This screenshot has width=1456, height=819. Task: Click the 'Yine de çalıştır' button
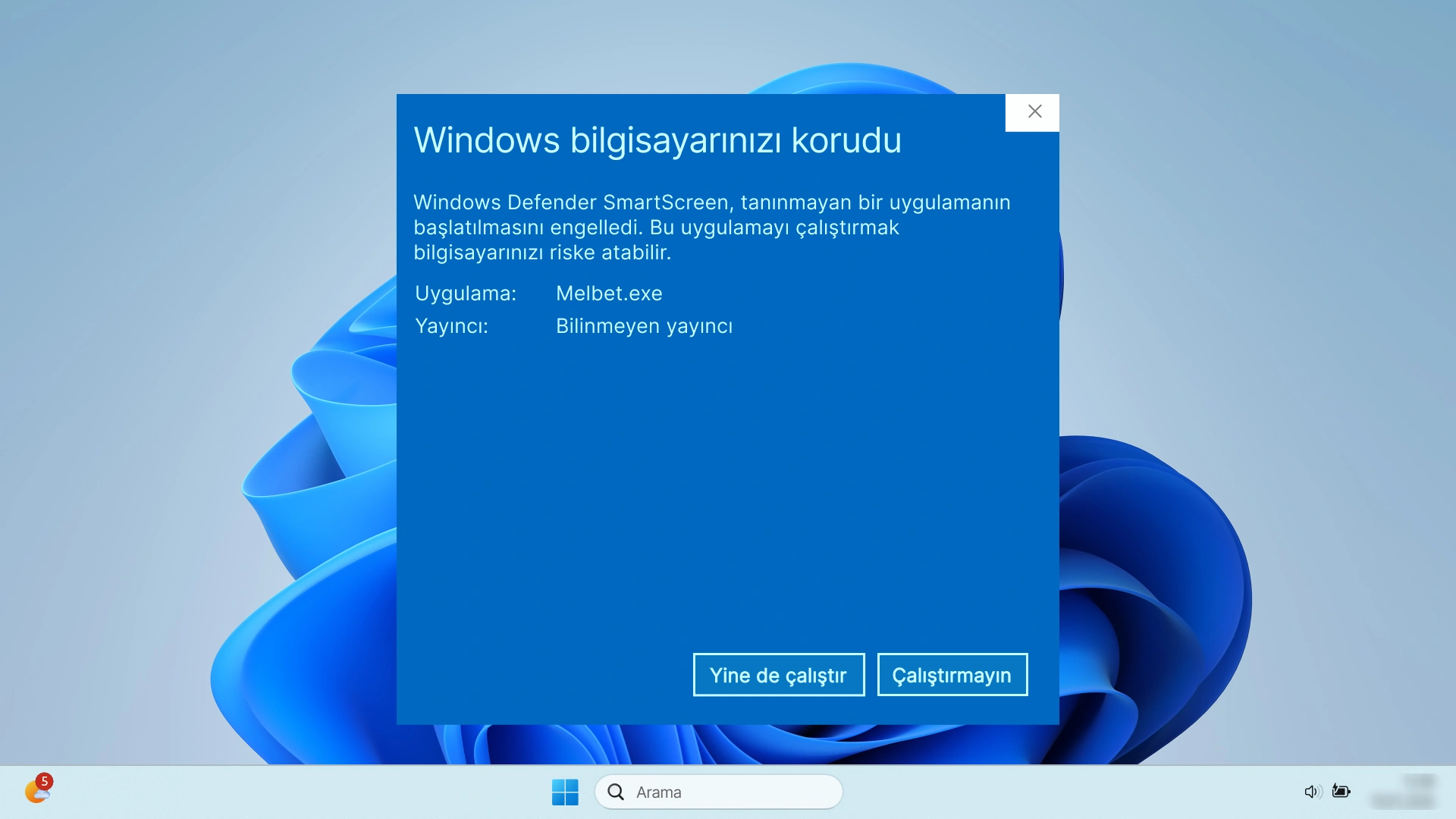779,675
